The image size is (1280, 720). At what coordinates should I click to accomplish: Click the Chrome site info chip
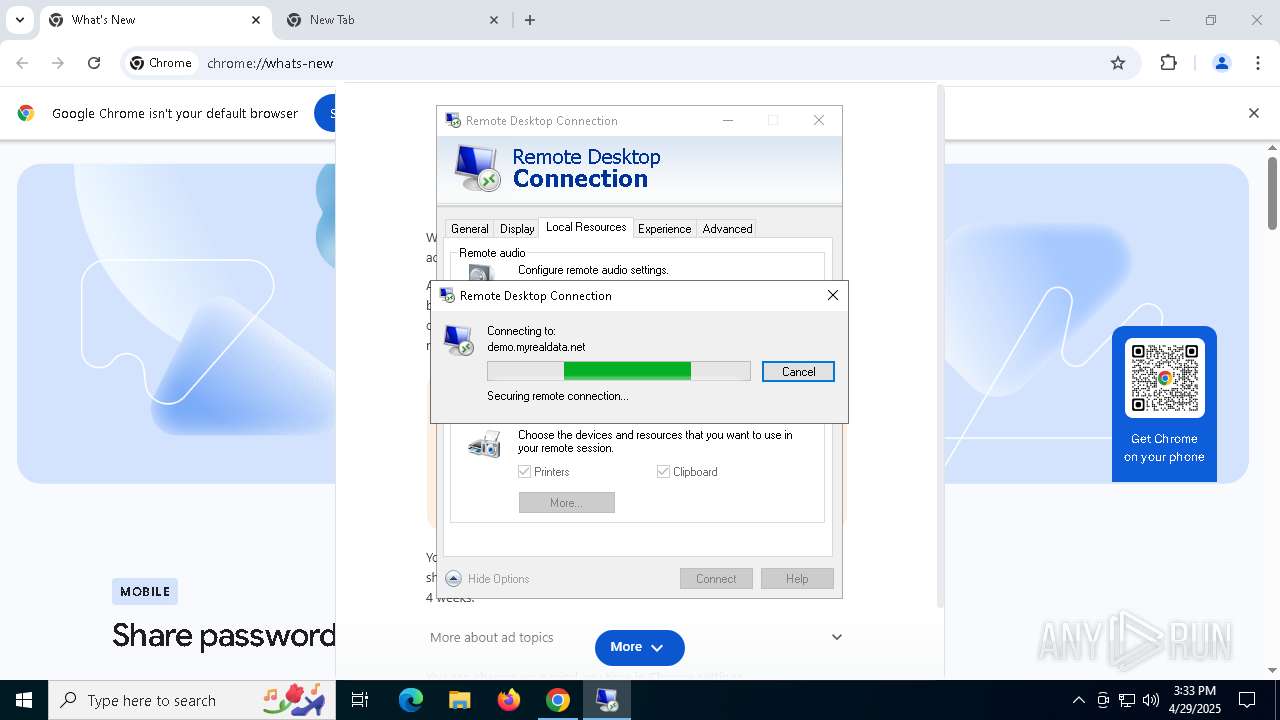coord(161,63)
